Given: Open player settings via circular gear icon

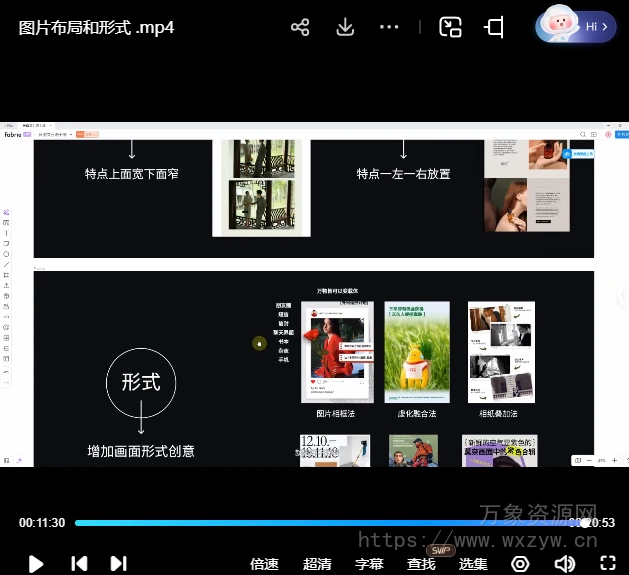Looking at the screenshot, I should click(x=520, y=564).
